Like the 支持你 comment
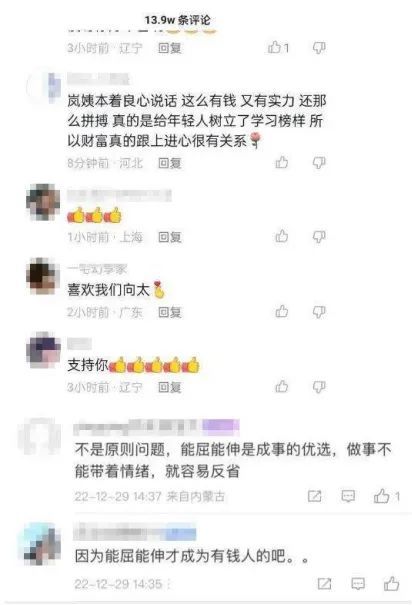Viewport: 412px width, 605px height. [x=282, y=386]
